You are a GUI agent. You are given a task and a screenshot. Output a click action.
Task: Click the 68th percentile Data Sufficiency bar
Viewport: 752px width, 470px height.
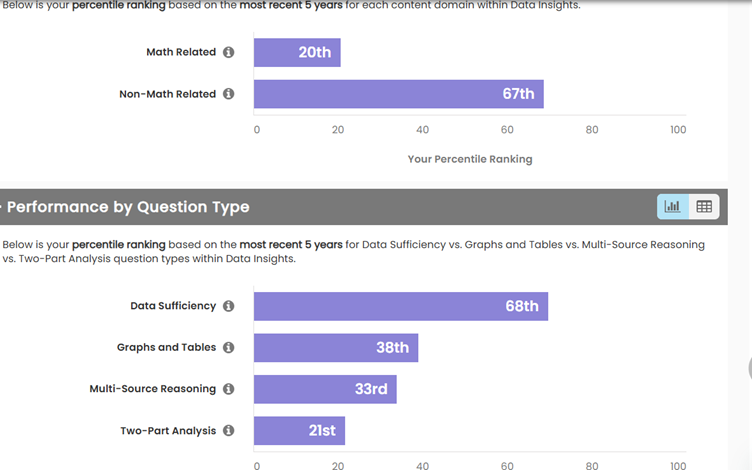tap(400, 306)
